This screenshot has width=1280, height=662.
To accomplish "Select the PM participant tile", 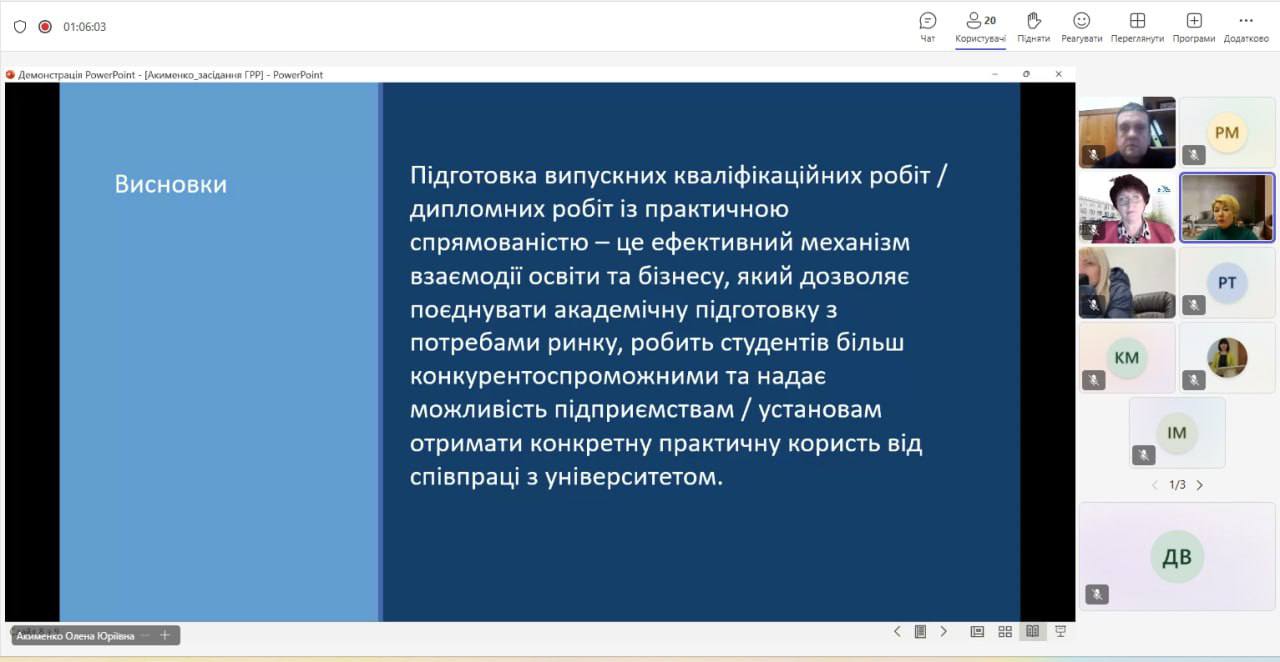I will pyautogui.click(x=1227, y=132).
